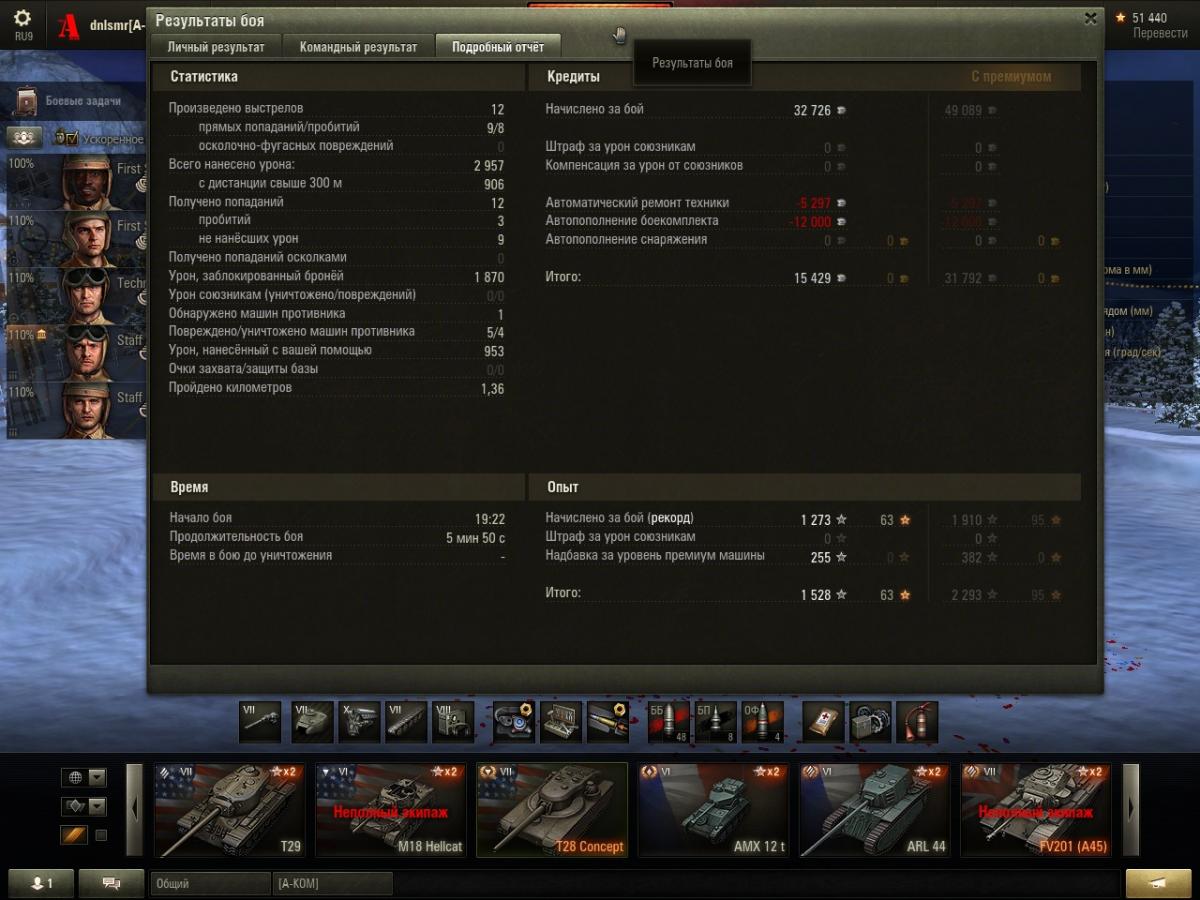
Task: Select the Techn crew member portrait
Action: 87,296
